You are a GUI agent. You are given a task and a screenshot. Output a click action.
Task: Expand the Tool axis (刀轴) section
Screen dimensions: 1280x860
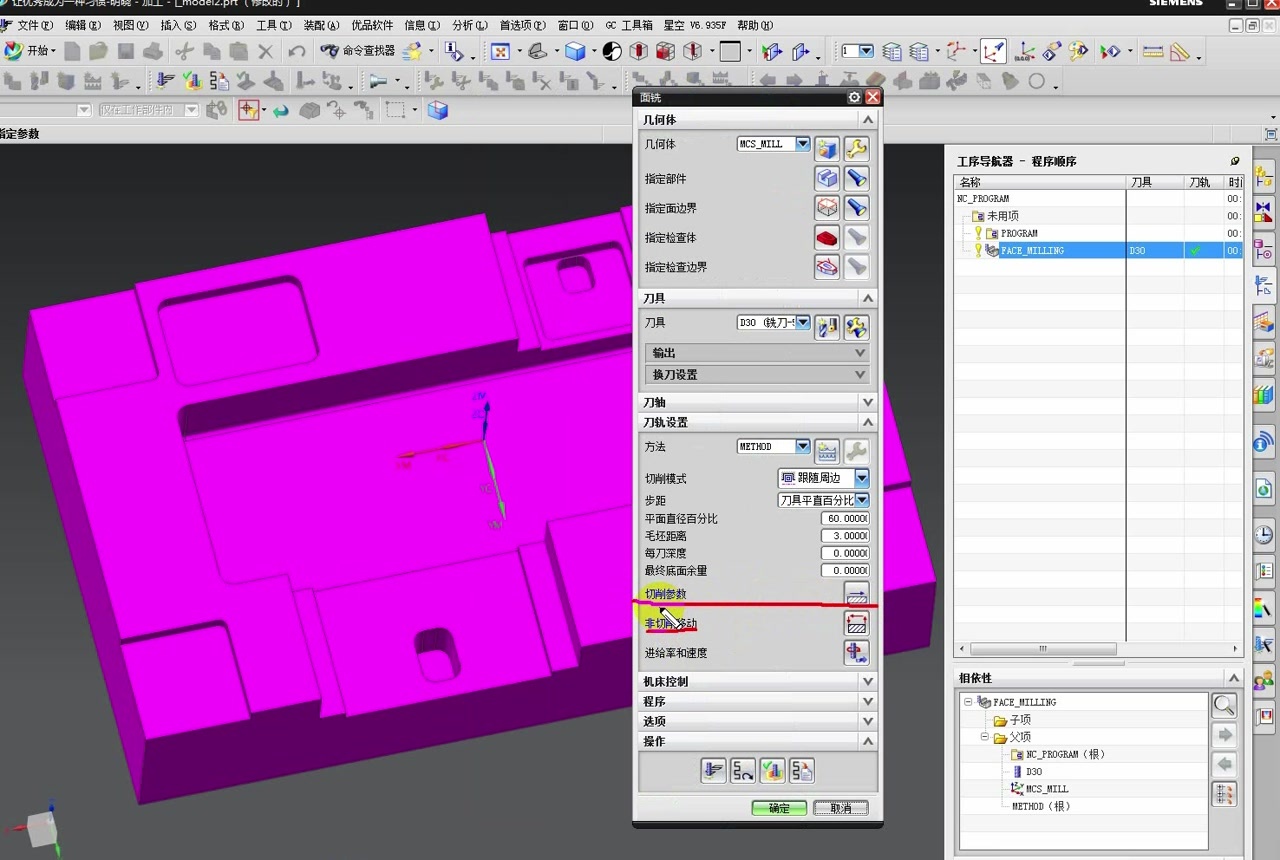coord(867,402)
